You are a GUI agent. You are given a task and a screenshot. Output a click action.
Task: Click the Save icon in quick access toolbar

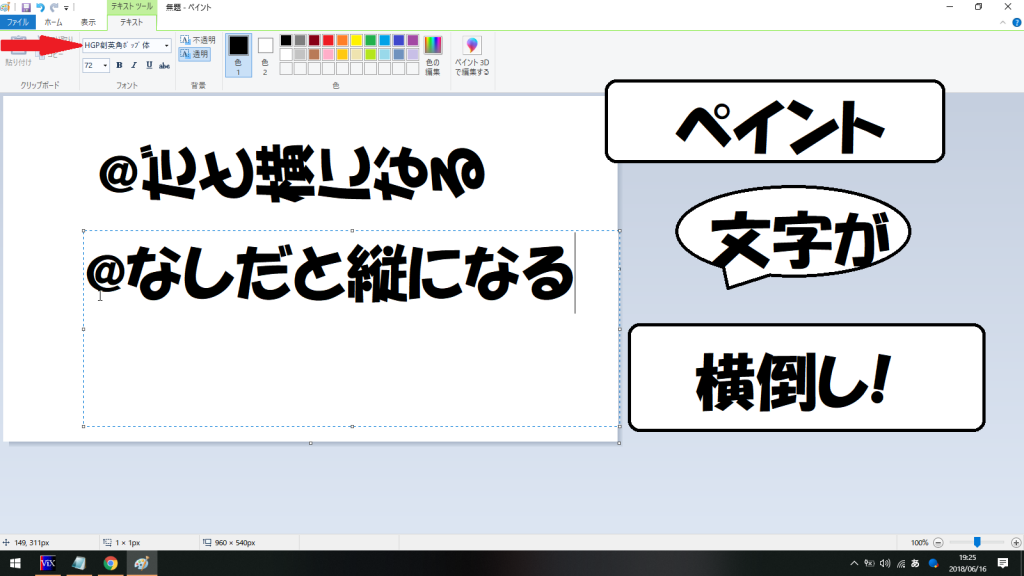click(26, 7)
